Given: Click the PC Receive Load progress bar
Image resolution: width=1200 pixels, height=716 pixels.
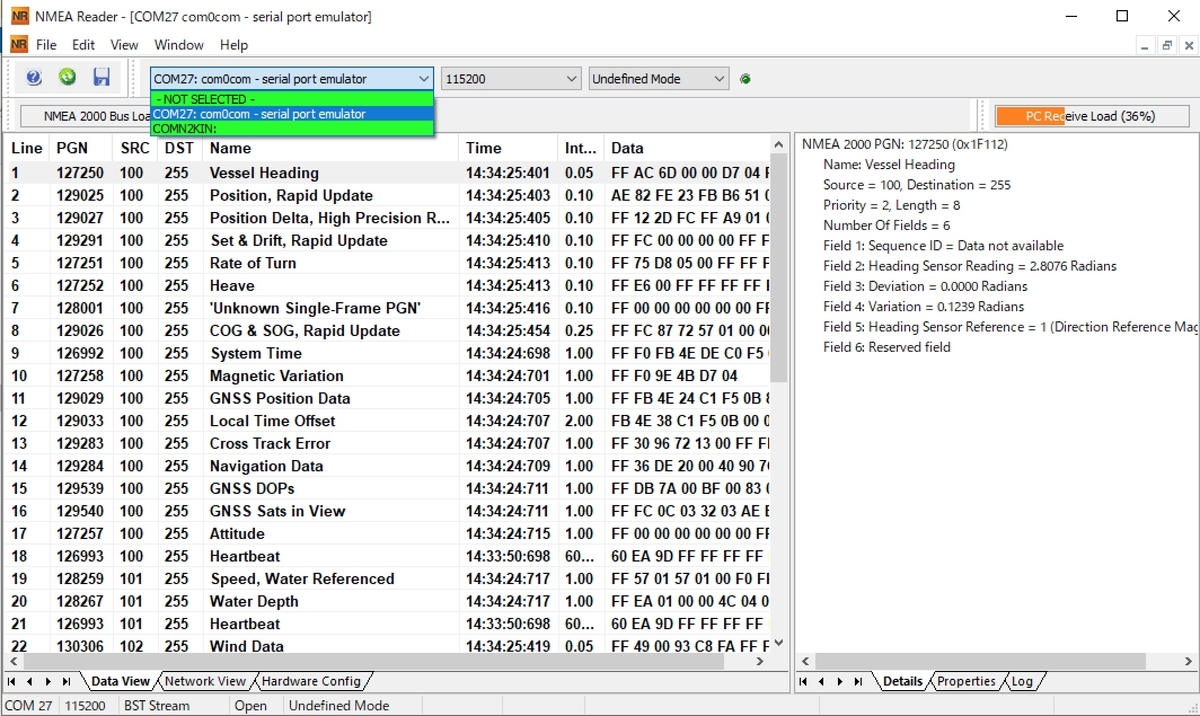Looking at the screenshot, I should (1092, 116).
